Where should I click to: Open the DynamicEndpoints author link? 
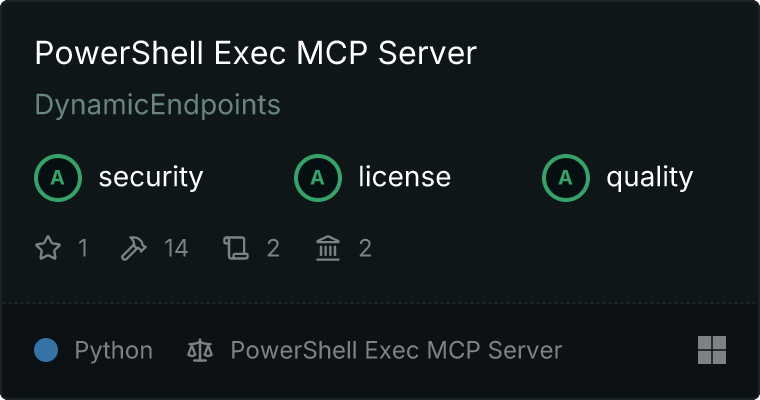coord(158,105)
